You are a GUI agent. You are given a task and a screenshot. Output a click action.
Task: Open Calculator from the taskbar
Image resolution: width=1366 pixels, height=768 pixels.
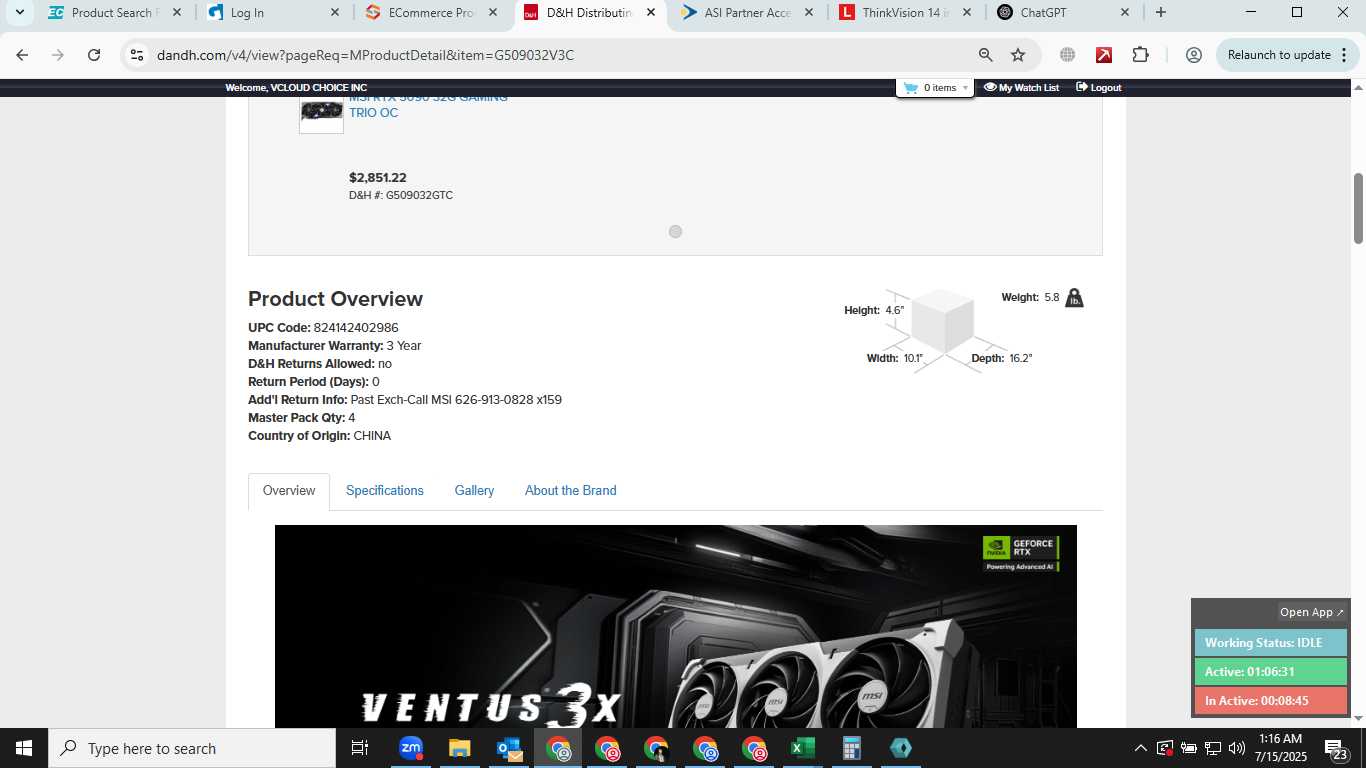pyautogui.click(x=852, y=748)
